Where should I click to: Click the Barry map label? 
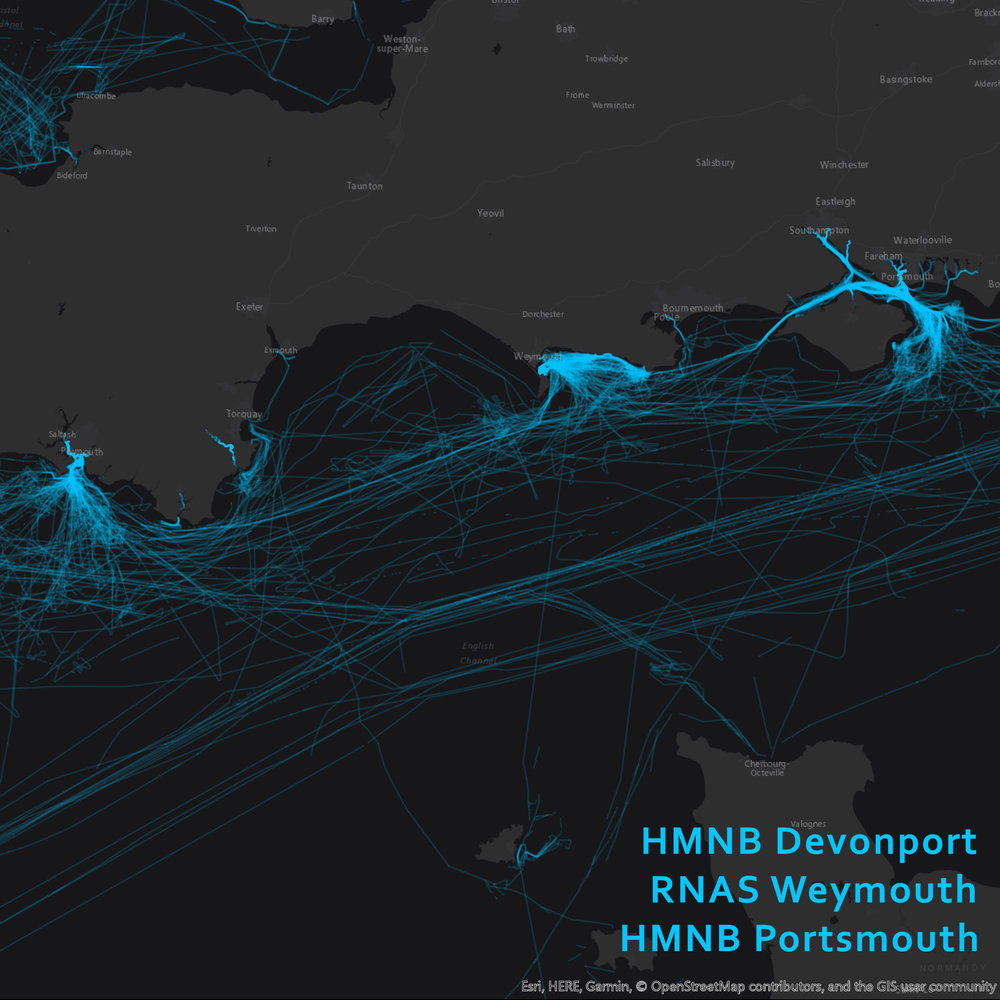tap(323, 19)
